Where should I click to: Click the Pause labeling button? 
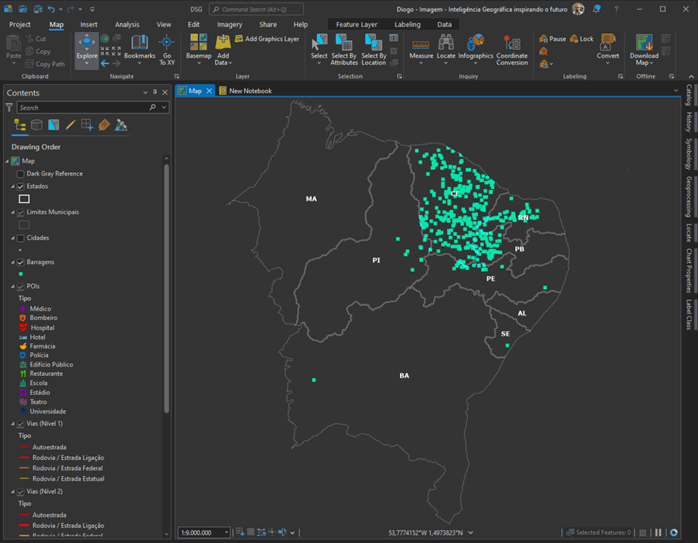coord(552,39)
